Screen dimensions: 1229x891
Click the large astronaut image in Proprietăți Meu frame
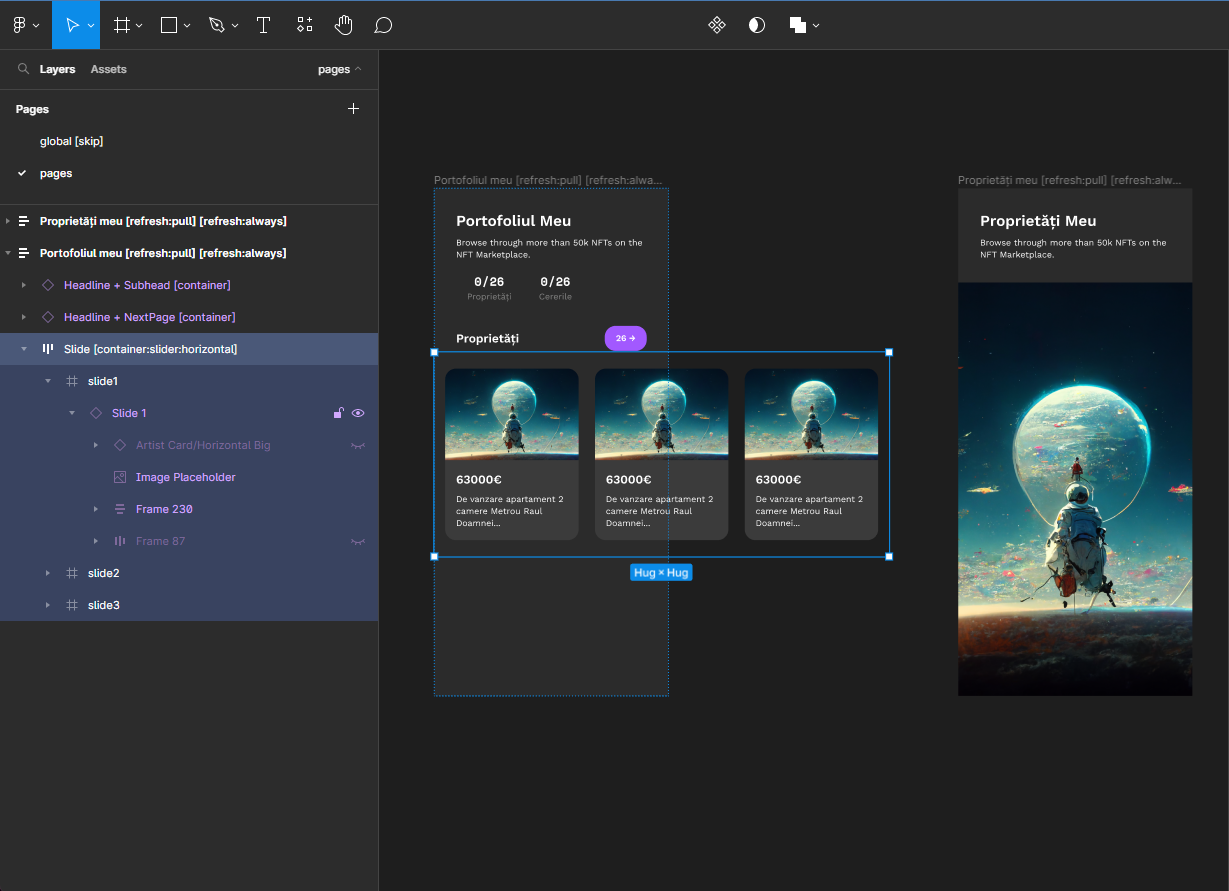pyautogui.click(x=1075, y=489)
